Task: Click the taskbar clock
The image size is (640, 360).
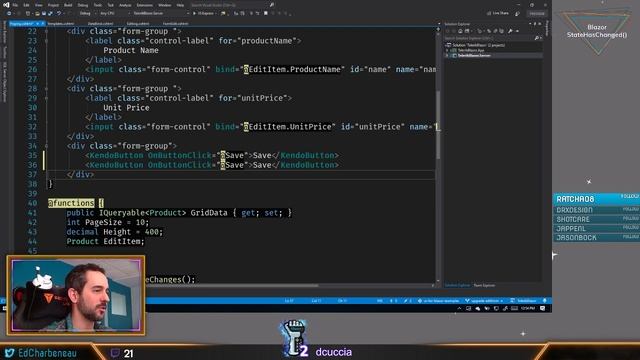Action: pos(528,309)
